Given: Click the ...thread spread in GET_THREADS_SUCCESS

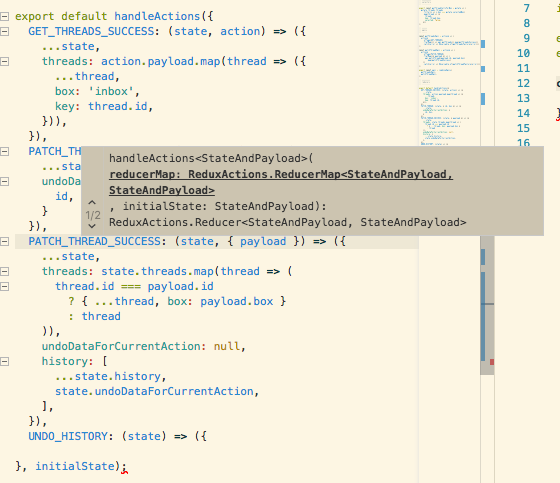Looking at the screenshot, I should [85, 76].
